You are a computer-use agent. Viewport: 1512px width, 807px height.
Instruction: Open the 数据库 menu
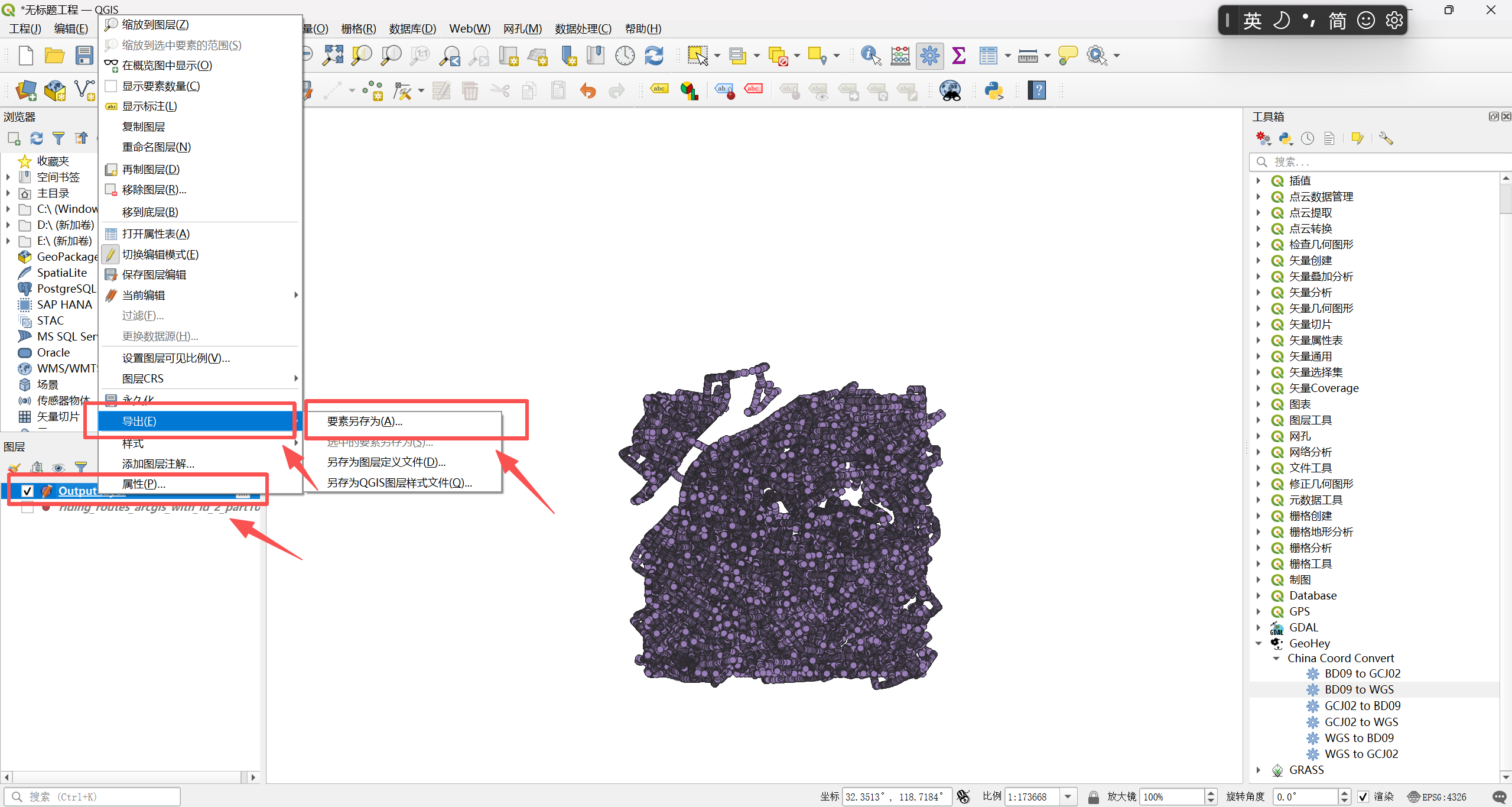pyautogui.click(x=412, y=28)
